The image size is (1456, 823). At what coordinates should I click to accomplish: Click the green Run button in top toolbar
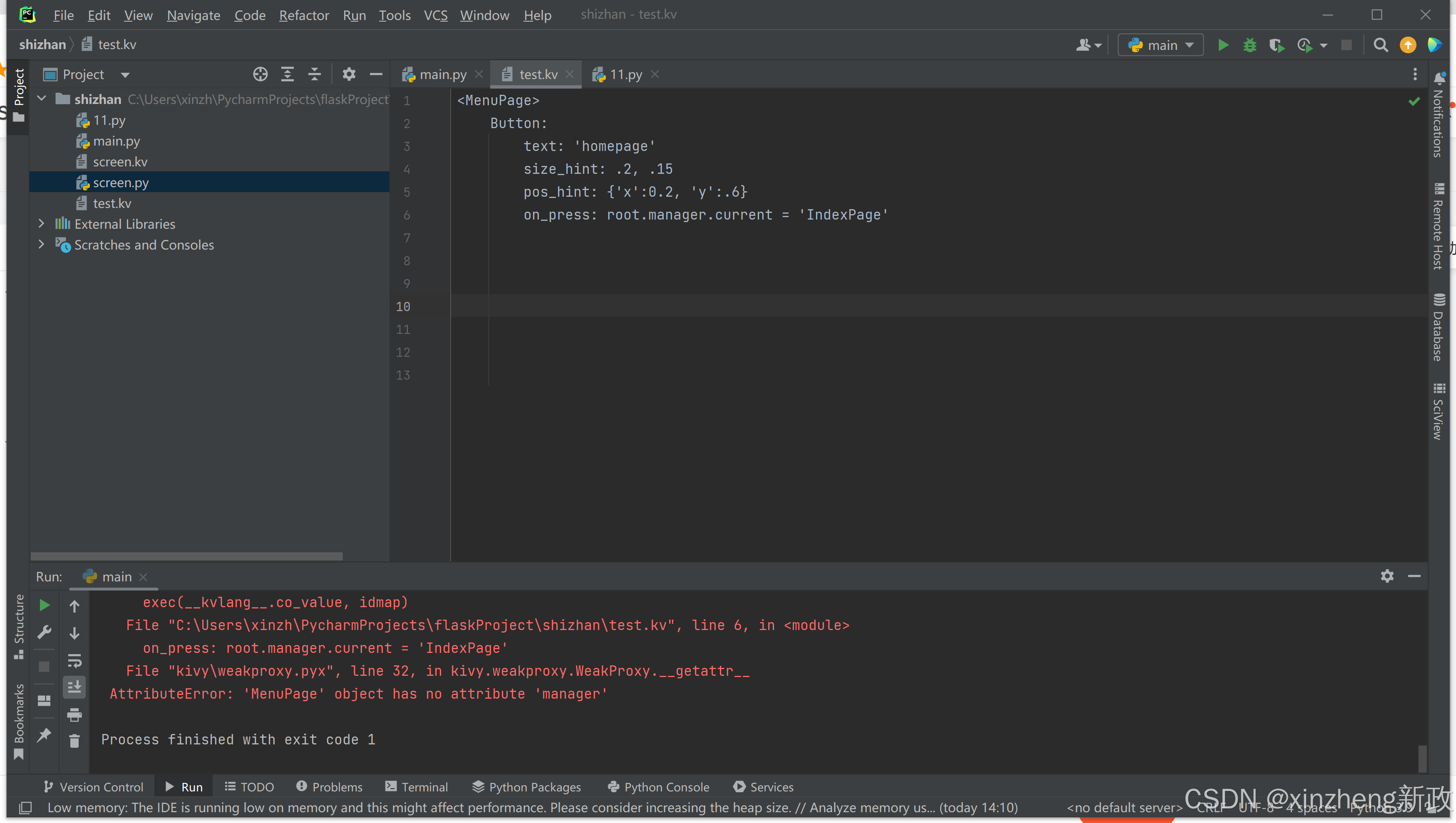[1223, 45]
